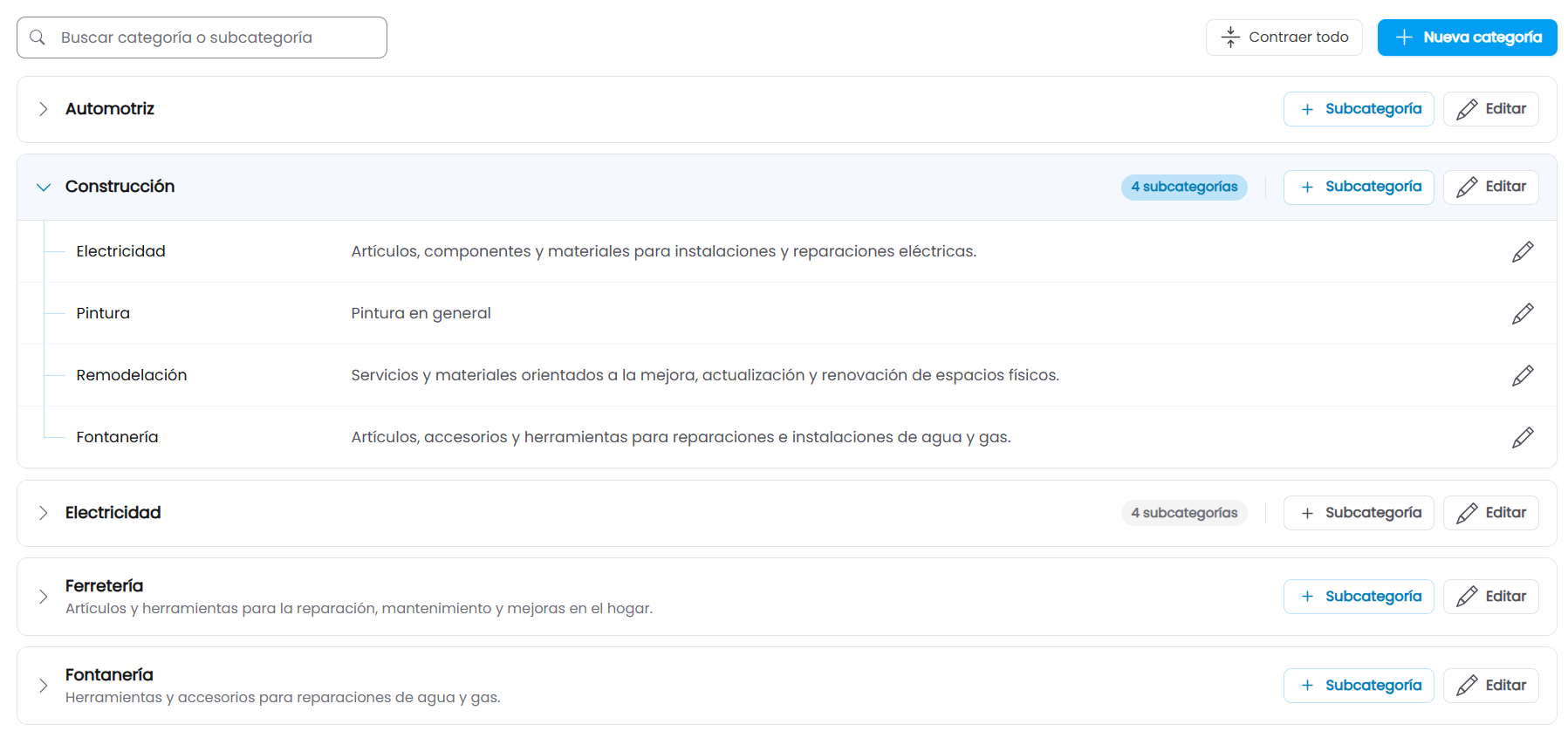Select the Pintura subcategory name
Screen dimensions: 1568x731
103,313
